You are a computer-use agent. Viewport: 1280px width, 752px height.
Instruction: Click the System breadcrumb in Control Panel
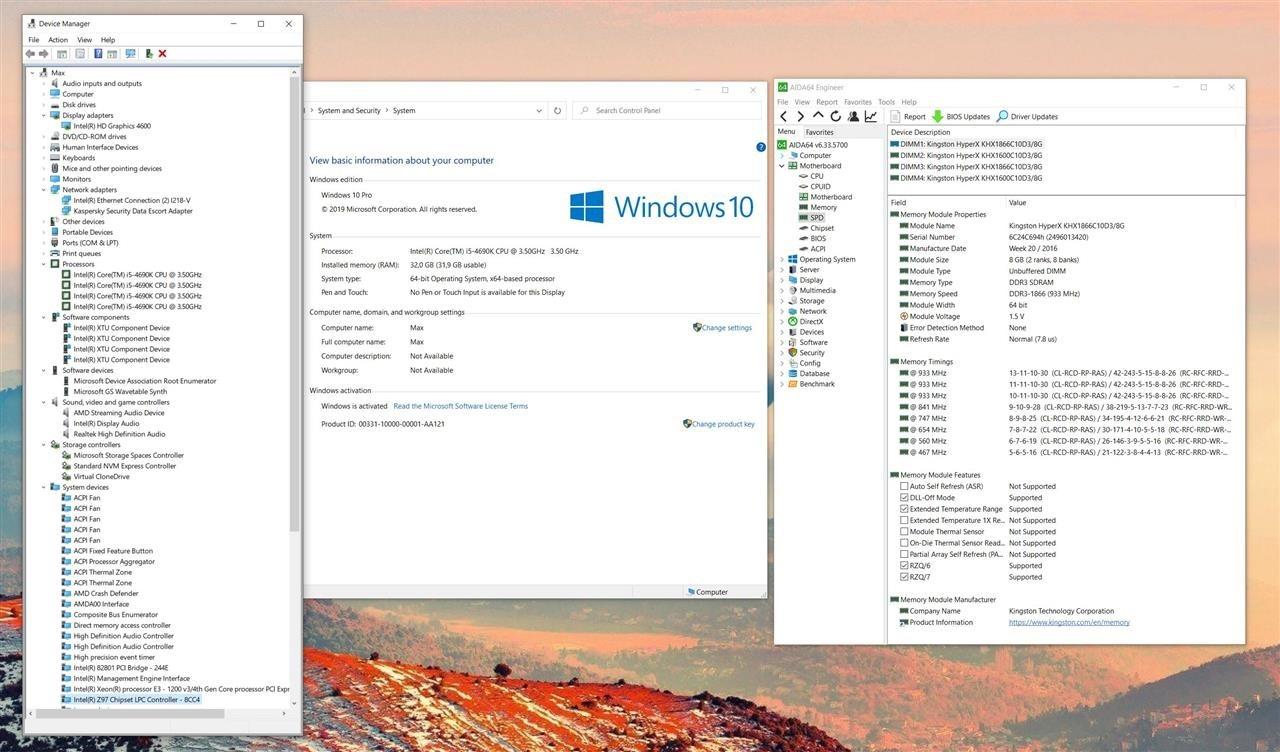404,110
